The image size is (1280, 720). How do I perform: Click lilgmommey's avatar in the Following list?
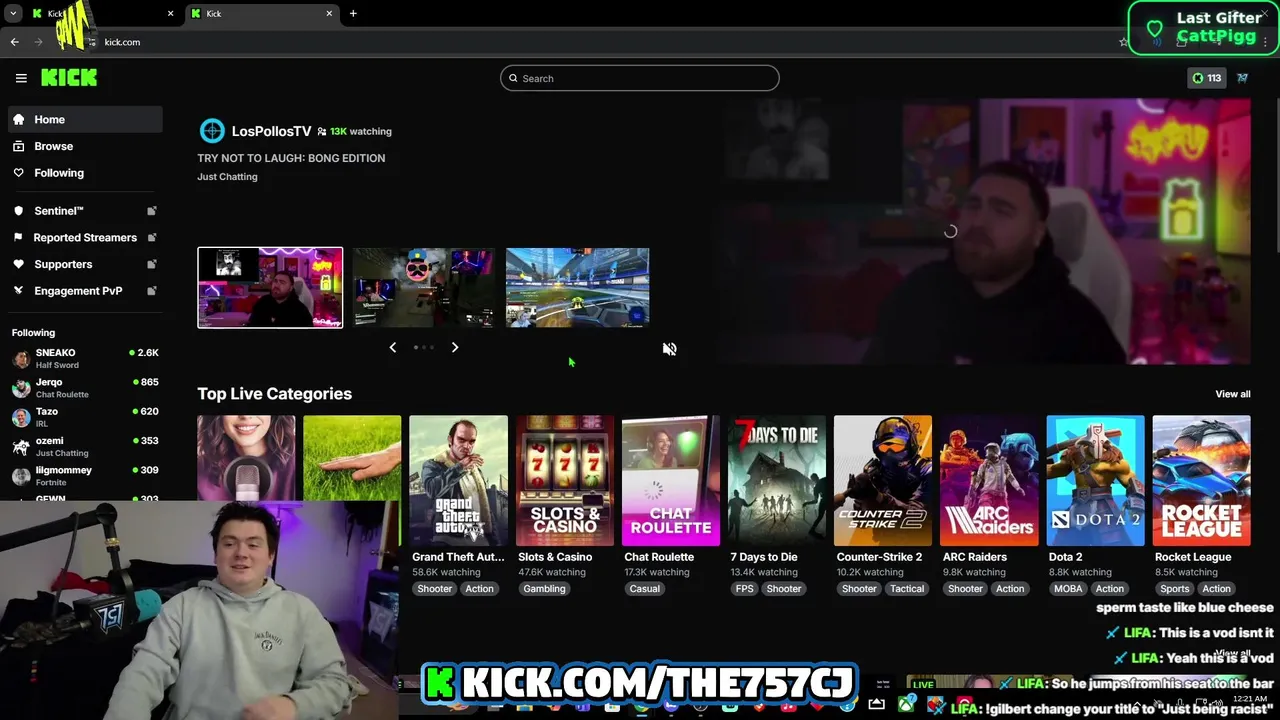[21, 476]
